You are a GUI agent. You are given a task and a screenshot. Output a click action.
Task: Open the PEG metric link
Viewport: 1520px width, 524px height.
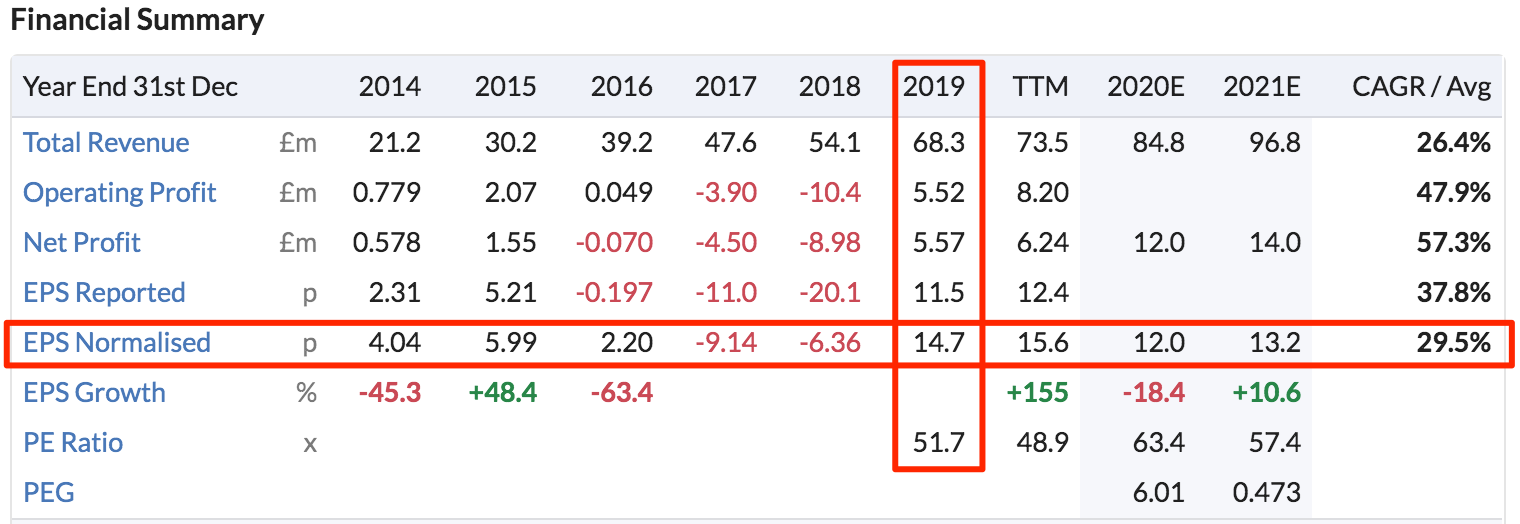[x=49, y=492]
